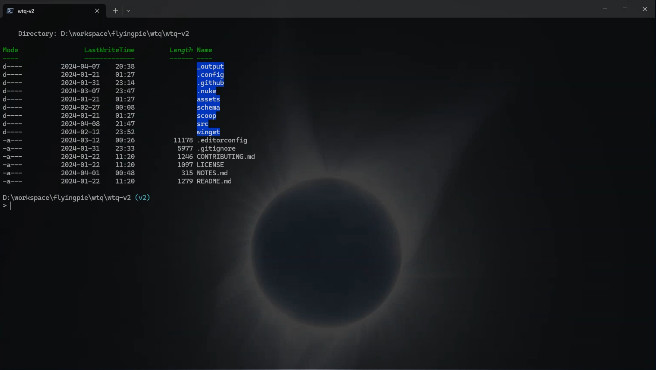Click the (v2) git branch indicator

142,198
